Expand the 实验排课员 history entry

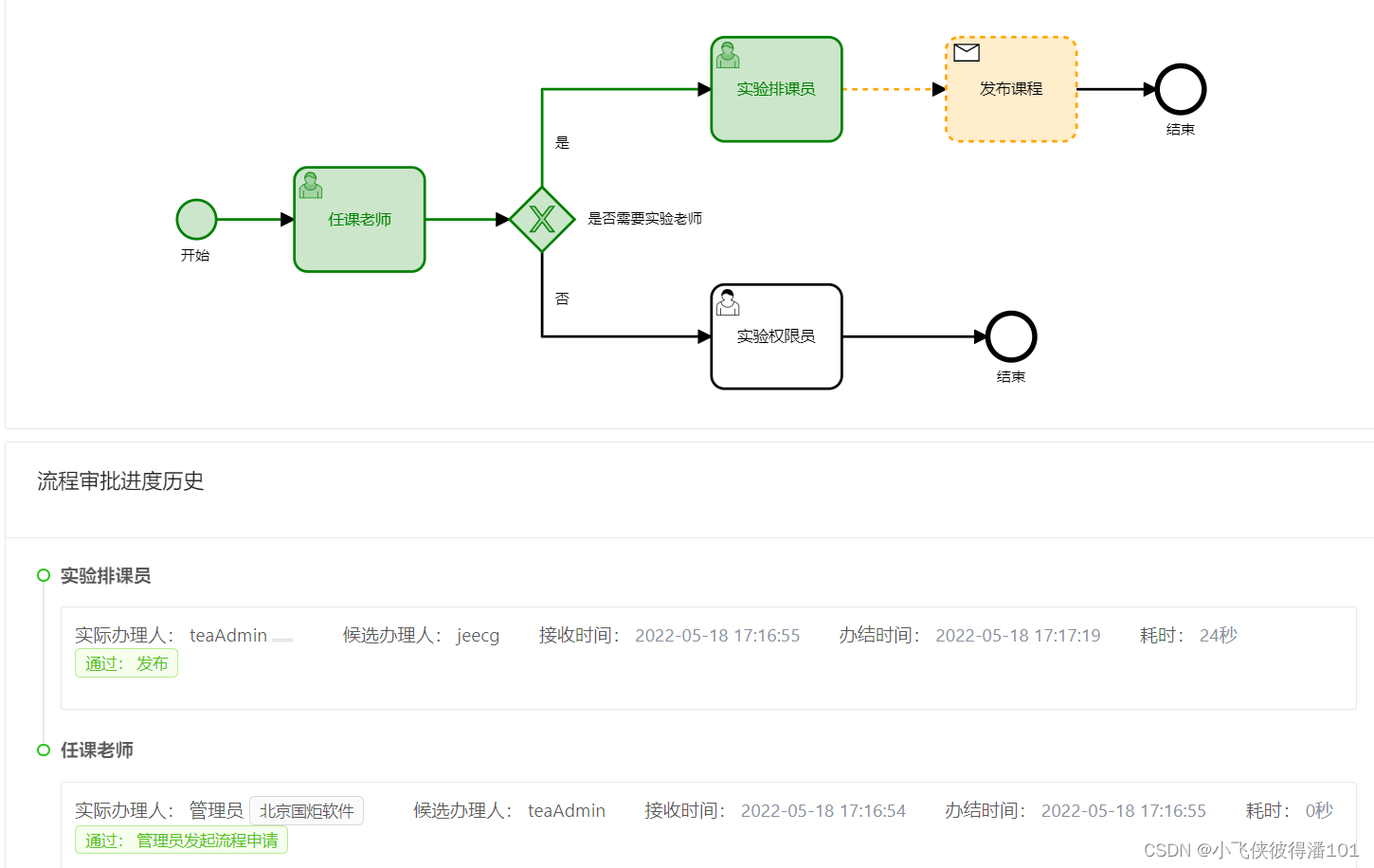coord(107,575)
